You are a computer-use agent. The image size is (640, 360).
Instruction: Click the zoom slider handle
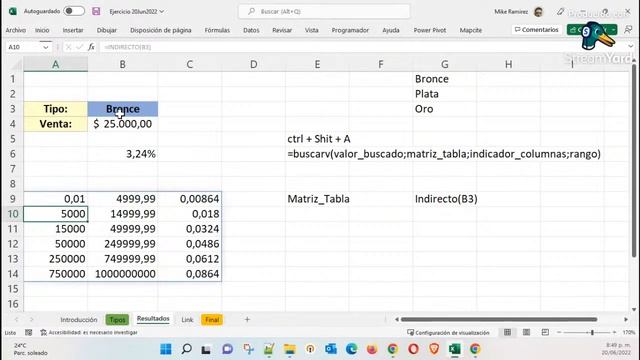click(592, 333)
